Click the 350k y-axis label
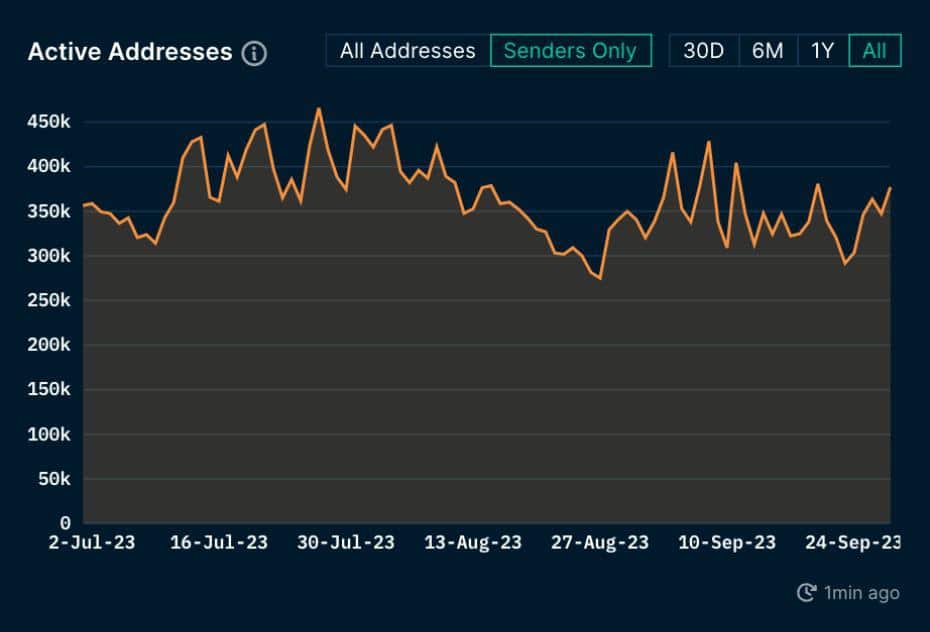Image resolution: width=930 pixels, height=632 pixels. (x=49, y=212)
